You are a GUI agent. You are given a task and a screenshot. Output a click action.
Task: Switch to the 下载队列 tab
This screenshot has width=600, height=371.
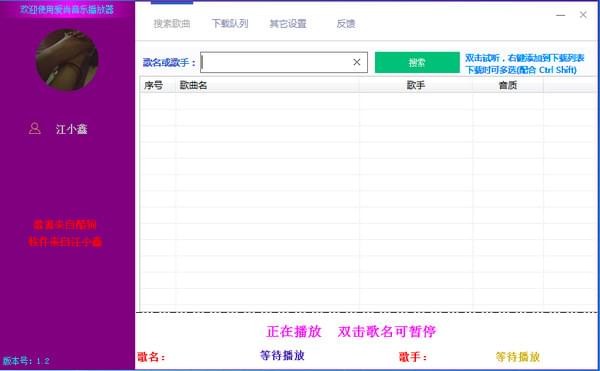click(x=230, y=24)
